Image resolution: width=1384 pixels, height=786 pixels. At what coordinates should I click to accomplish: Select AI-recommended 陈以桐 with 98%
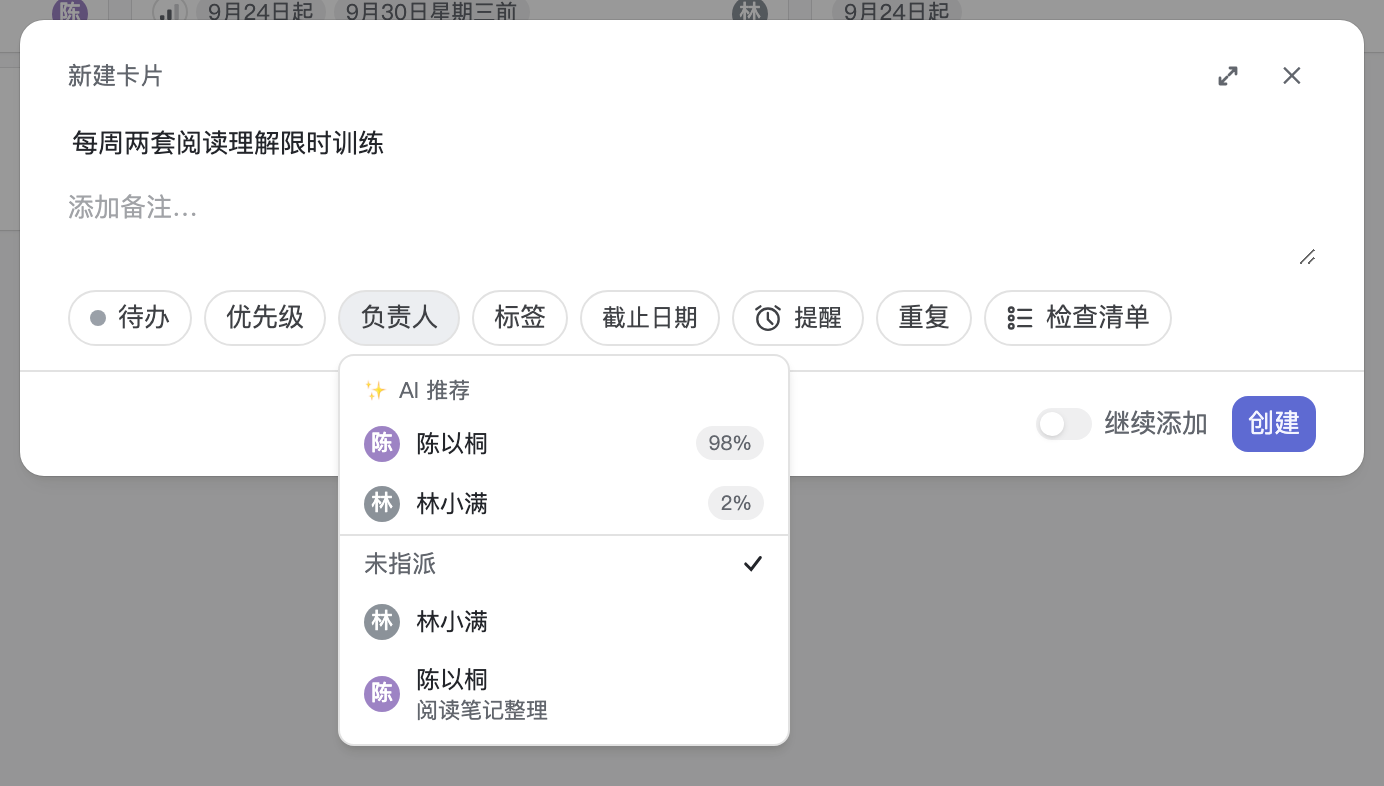(x=564, y=443)
